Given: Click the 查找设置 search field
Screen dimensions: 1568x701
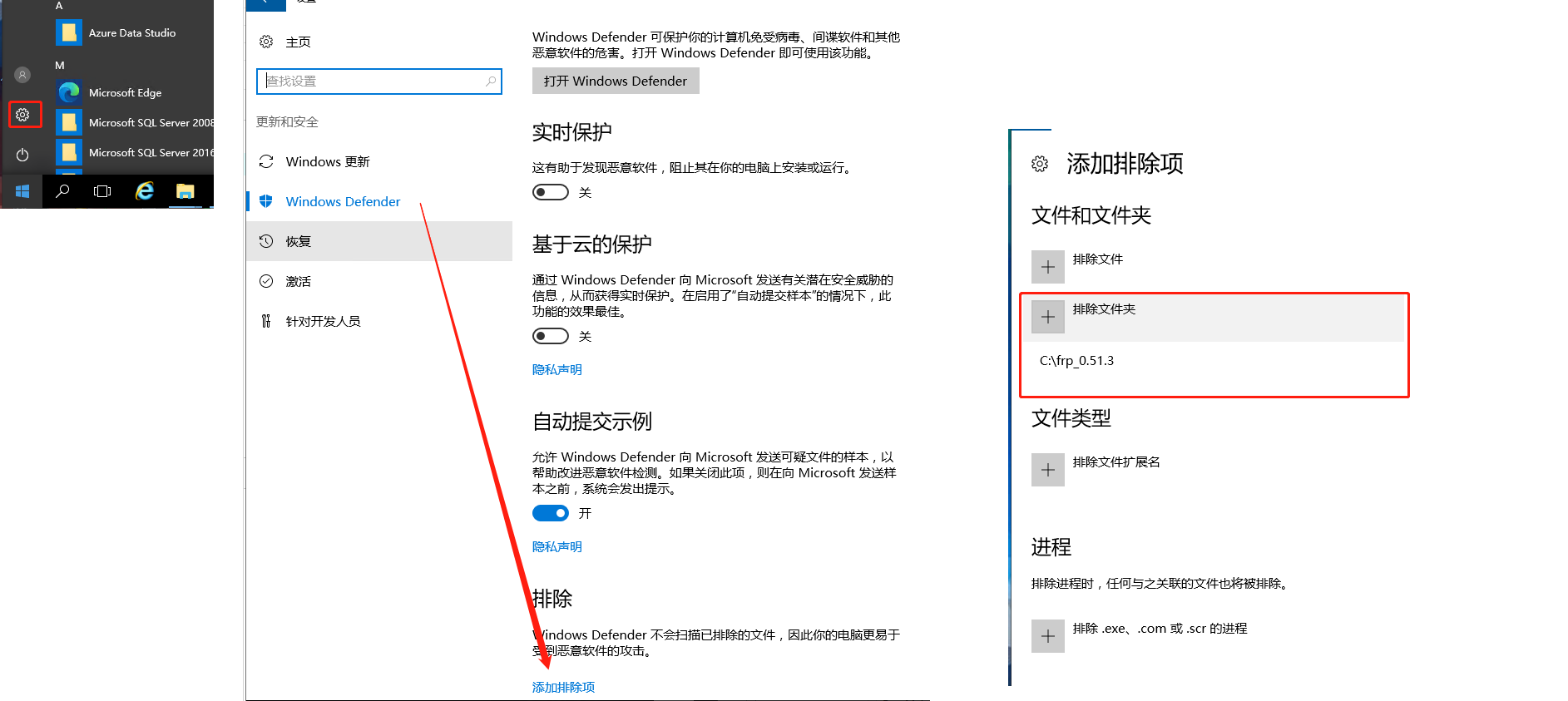Looking at the screenshot, I should click(x=378, y=81).
